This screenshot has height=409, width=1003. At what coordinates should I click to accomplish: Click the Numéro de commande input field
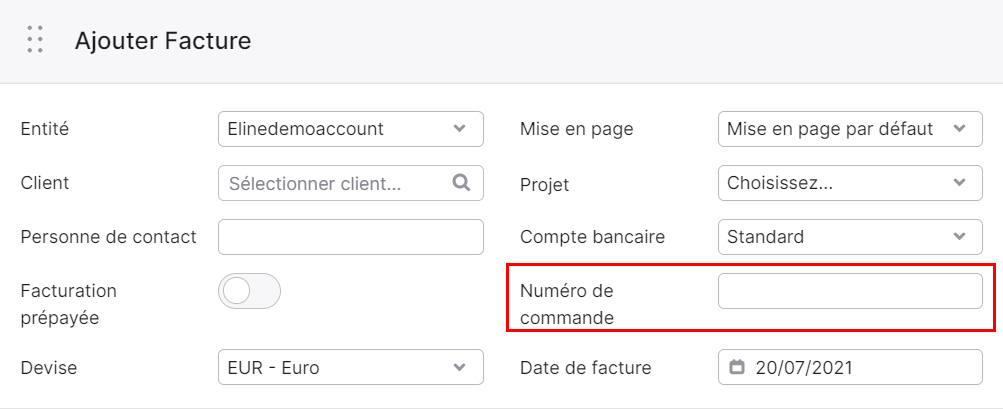click(x=850, y=291)
